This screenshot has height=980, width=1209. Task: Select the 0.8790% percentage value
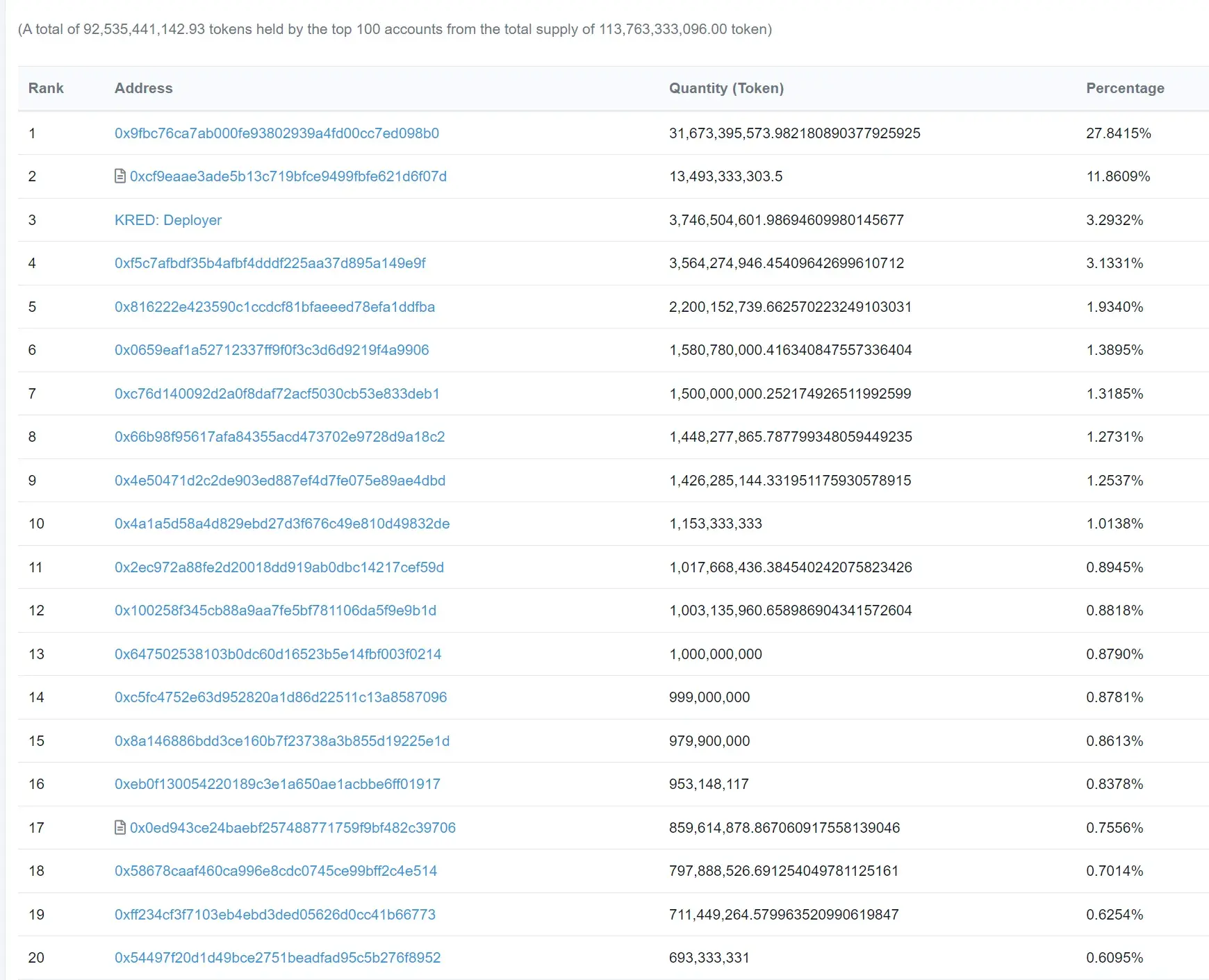click(1115, 654)
